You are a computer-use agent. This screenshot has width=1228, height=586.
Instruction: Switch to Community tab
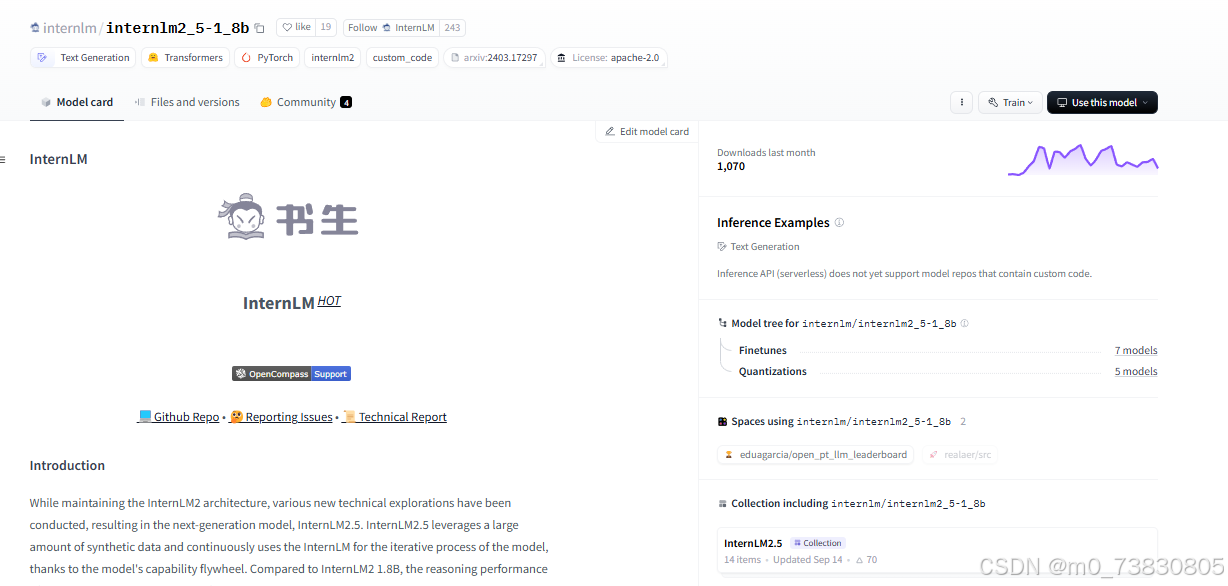[306, 102]
